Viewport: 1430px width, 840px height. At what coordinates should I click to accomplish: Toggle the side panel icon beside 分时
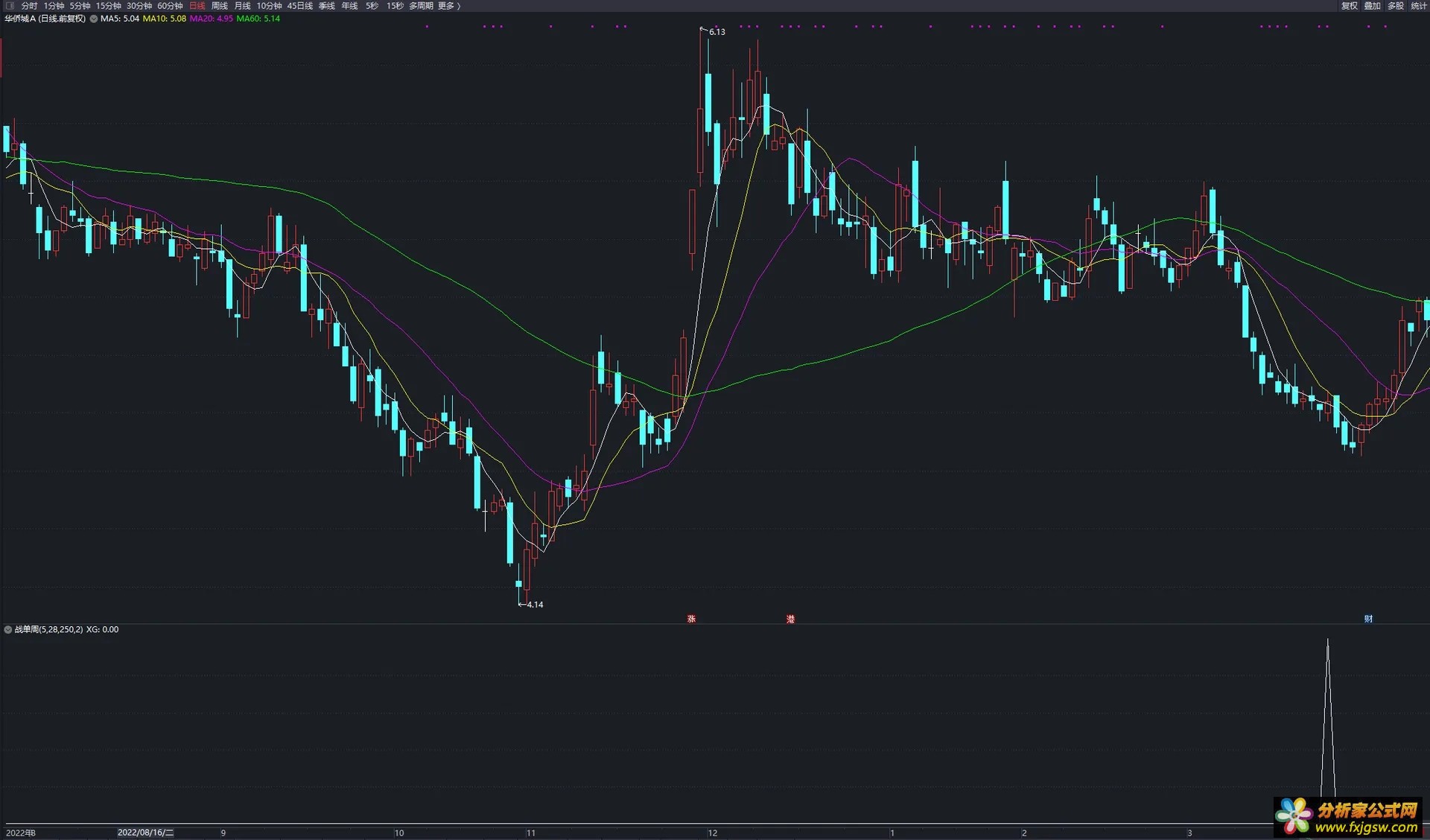click(x=10, y=6)
